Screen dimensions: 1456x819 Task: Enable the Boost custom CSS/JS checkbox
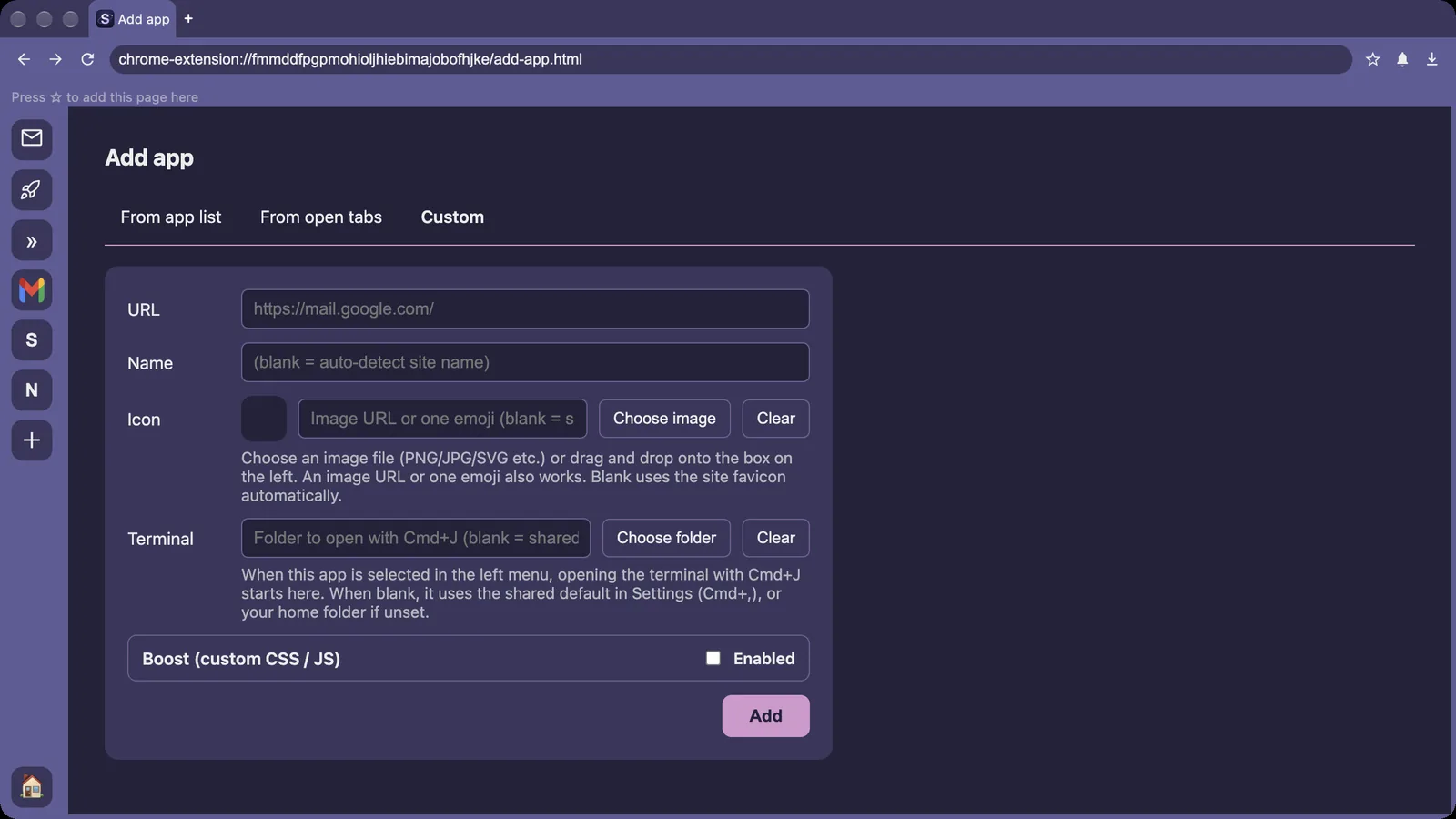pyautogui.click(x=713, y=658)
